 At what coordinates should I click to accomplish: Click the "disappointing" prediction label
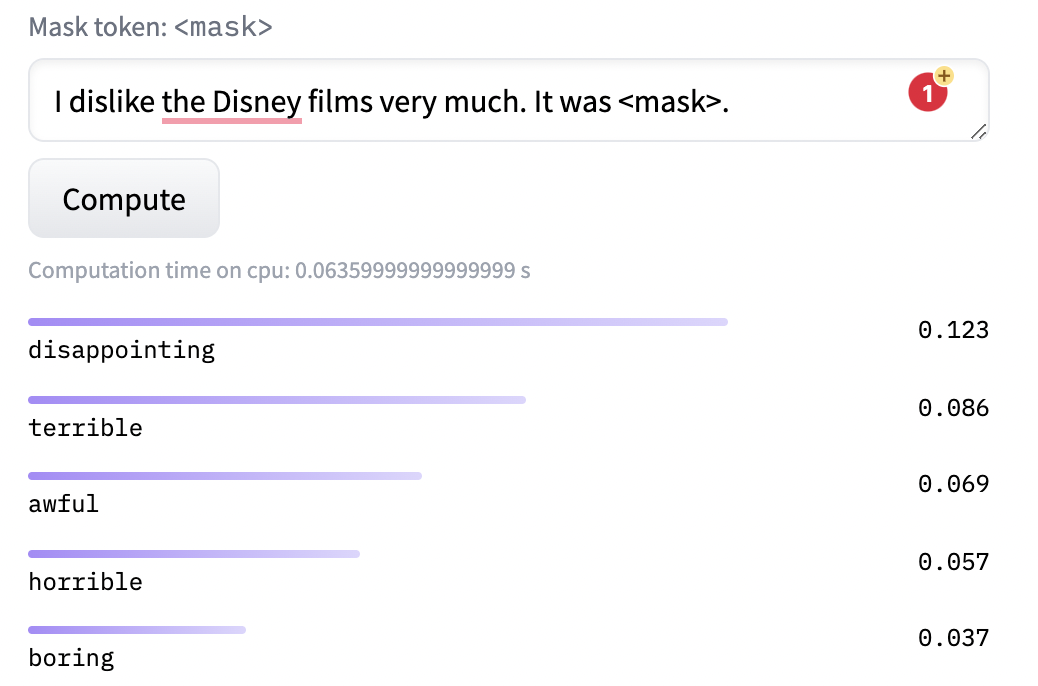coord(122,350)
